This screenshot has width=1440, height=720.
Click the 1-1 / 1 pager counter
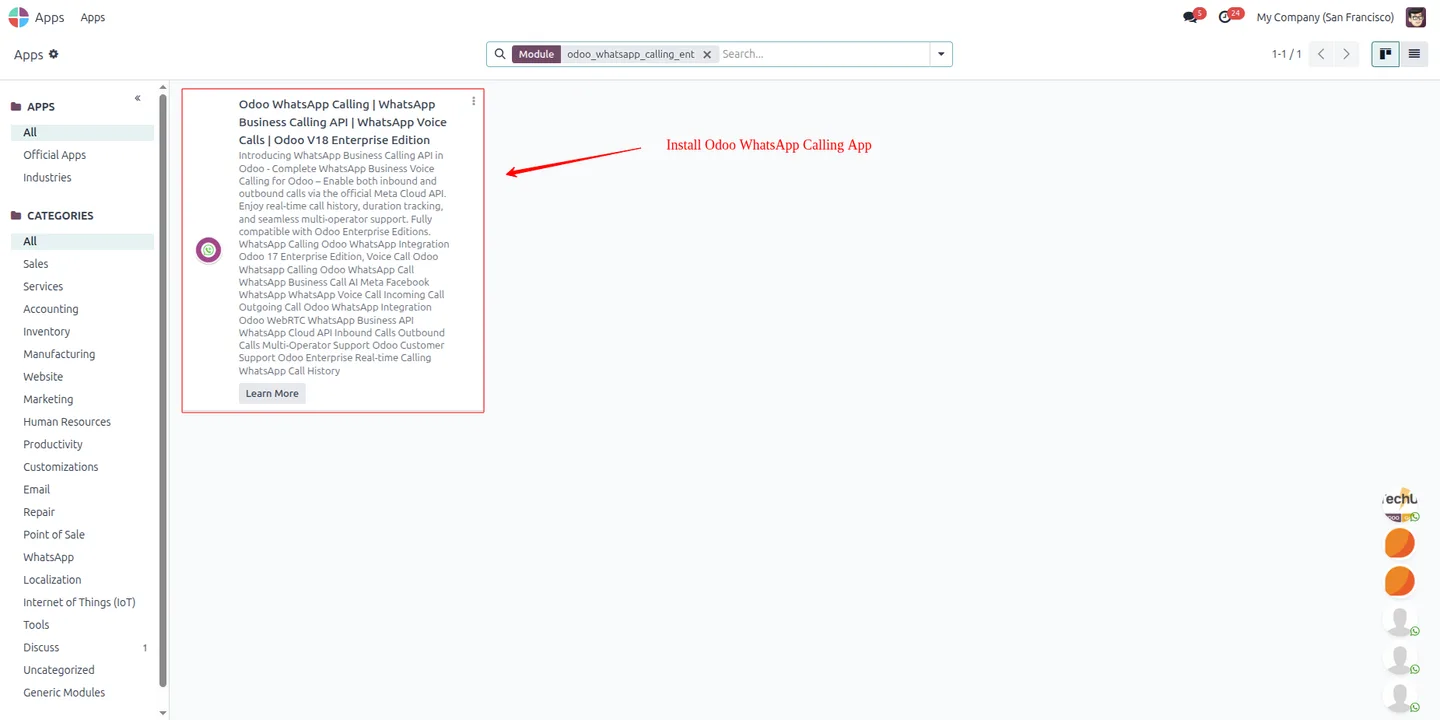tap(1287, 54)
